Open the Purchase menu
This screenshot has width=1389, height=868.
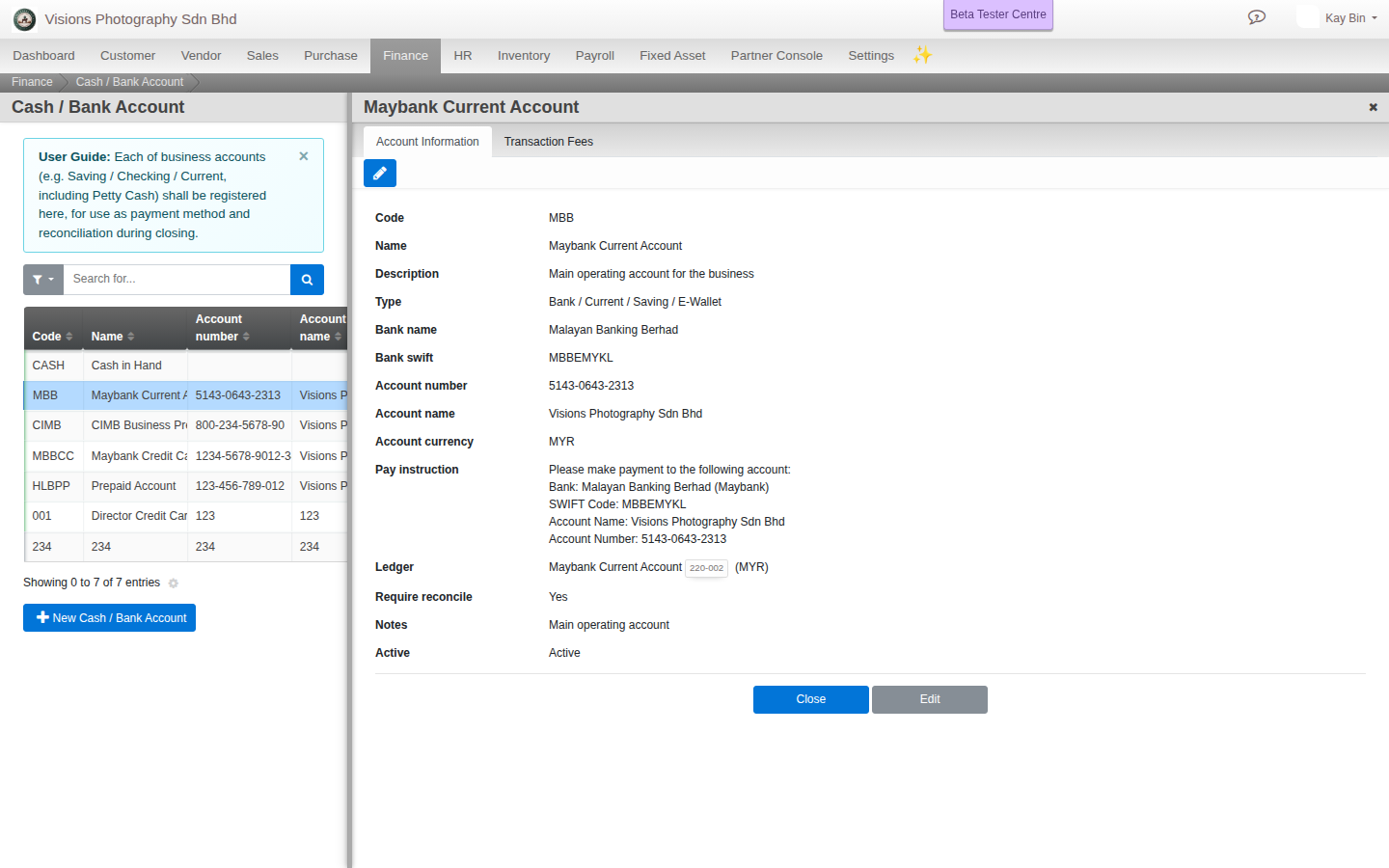[331, 56]
